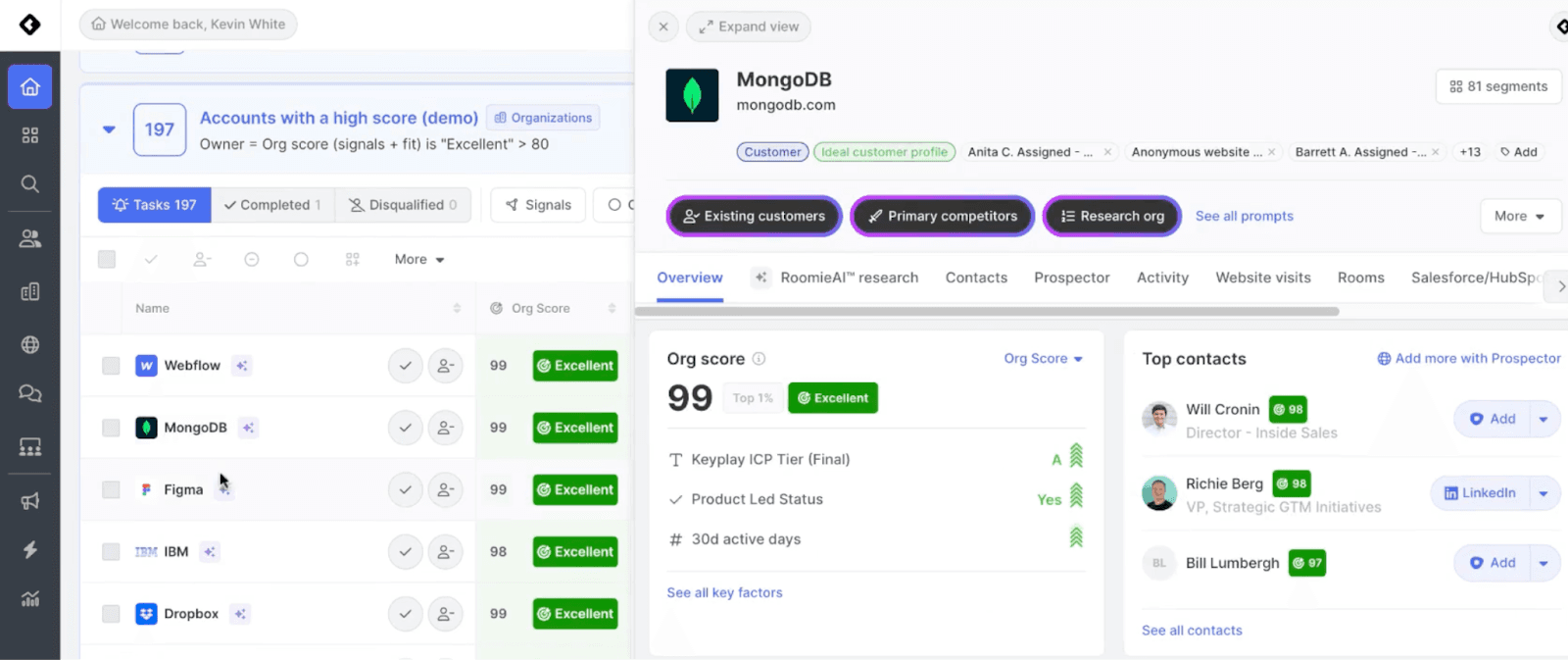This screenshot has height=660, width=1568.
Task: Switch to the Overview tab
Action: pos(690,278)
